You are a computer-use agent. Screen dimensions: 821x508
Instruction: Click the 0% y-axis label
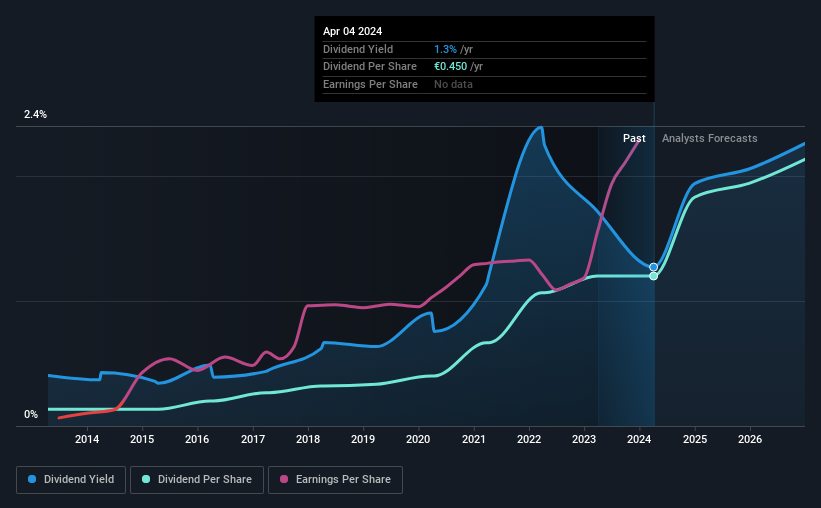click(x=31, y=414)
